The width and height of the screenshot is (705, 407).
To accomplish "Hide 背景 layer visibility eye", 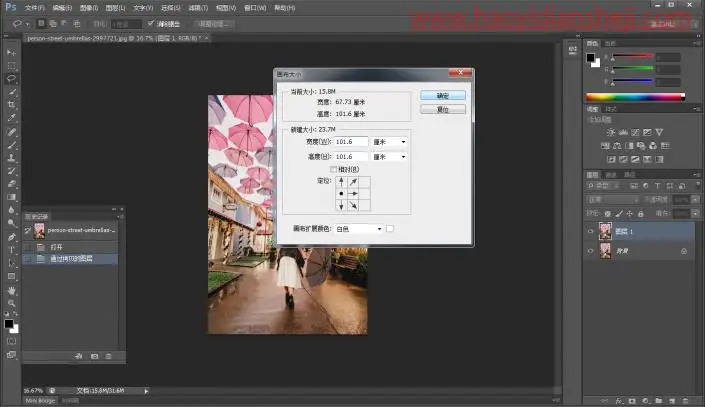I will point(591,251).
